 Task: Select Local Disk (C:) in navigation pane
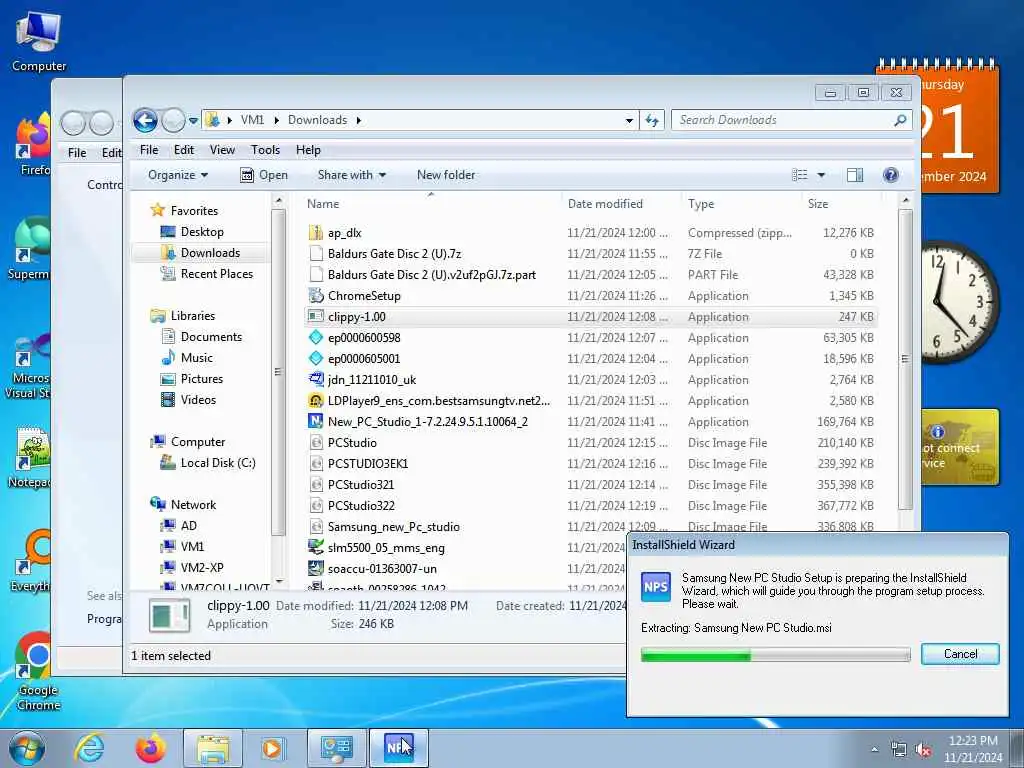tap(217, 463)
